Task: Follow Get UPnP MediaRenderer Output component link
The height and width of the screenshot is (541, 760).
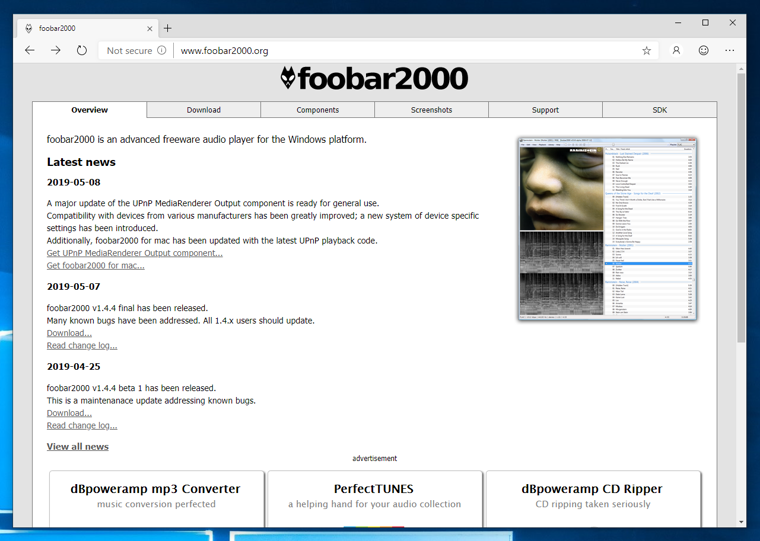Action: pyautogui.click(x=135, y=253)
